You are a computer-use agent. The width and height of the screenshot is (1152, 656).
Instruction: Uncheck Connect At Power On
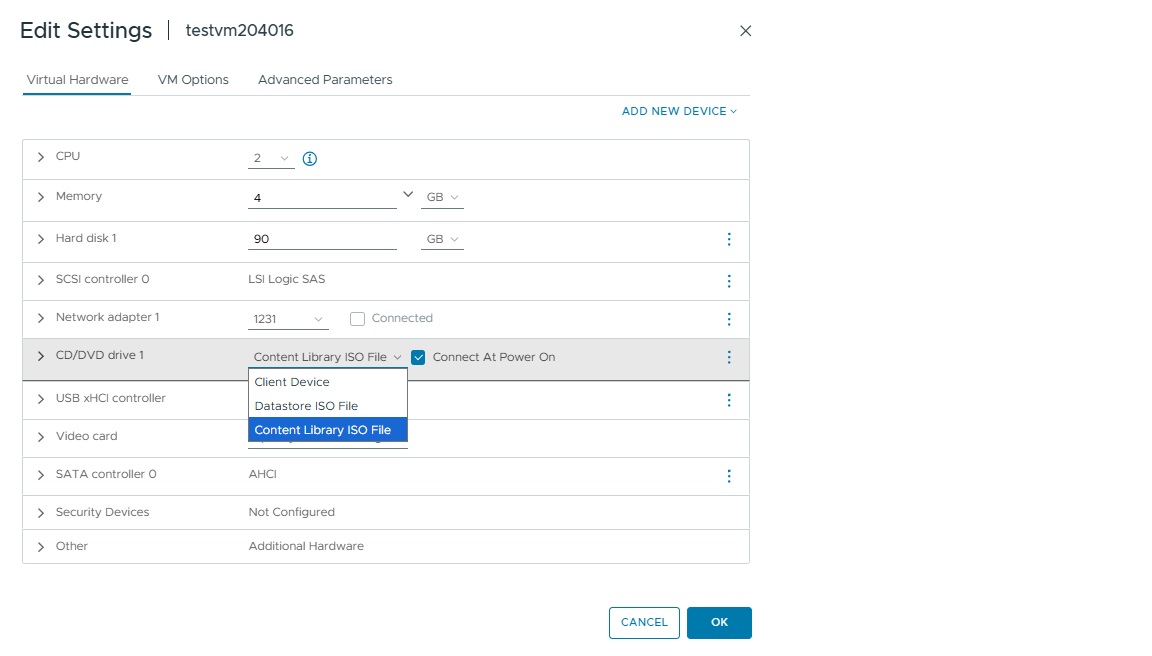pos(417,356)
